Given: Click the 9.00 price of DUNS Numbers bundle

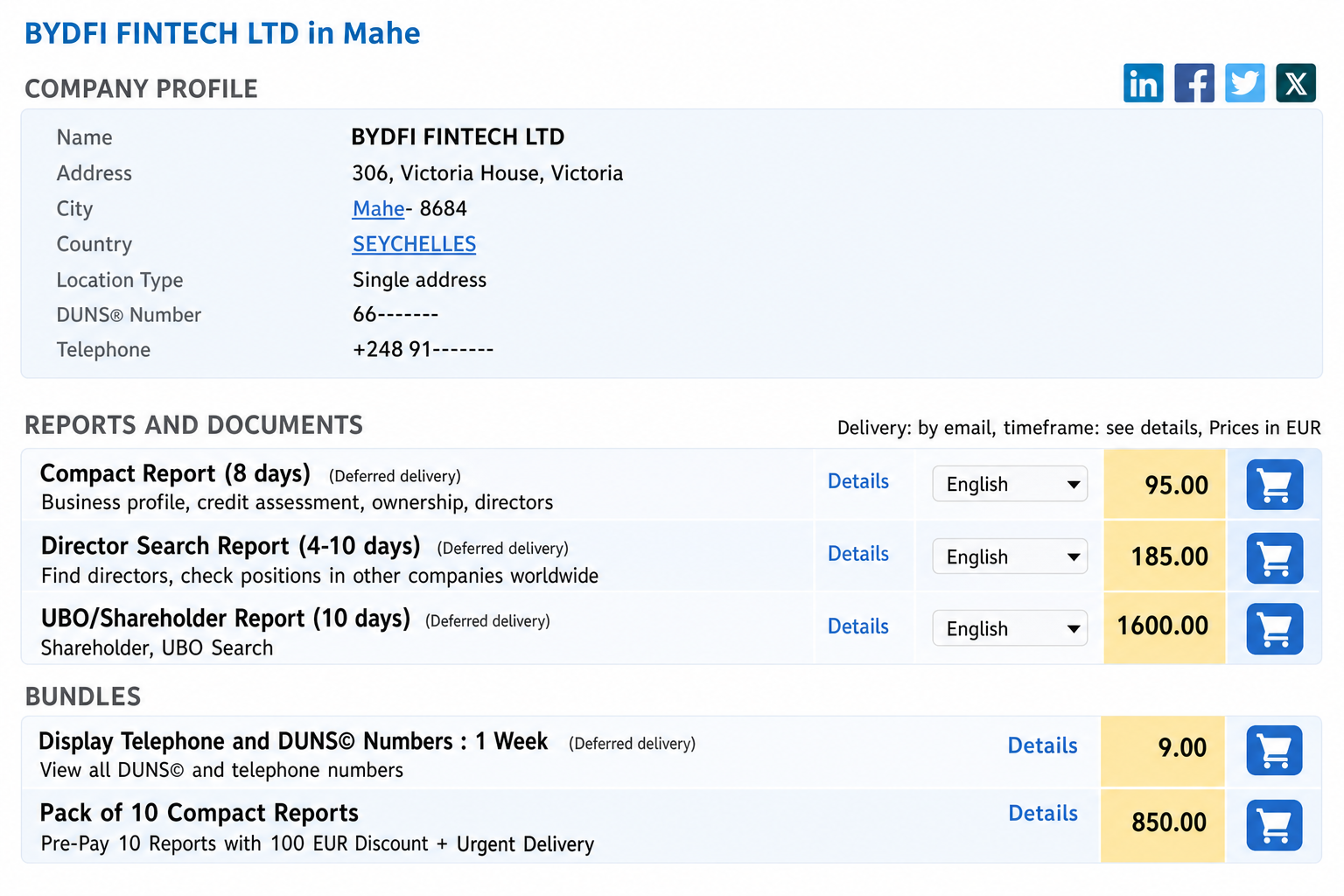Looking at the screenshot, I should pyautogui.click(x=1182, y=747).
